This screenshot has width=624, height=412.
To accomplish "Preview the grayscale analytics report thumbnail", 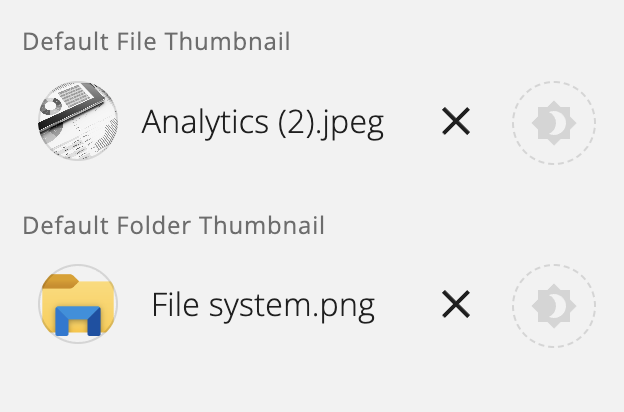I will [78, 121].
